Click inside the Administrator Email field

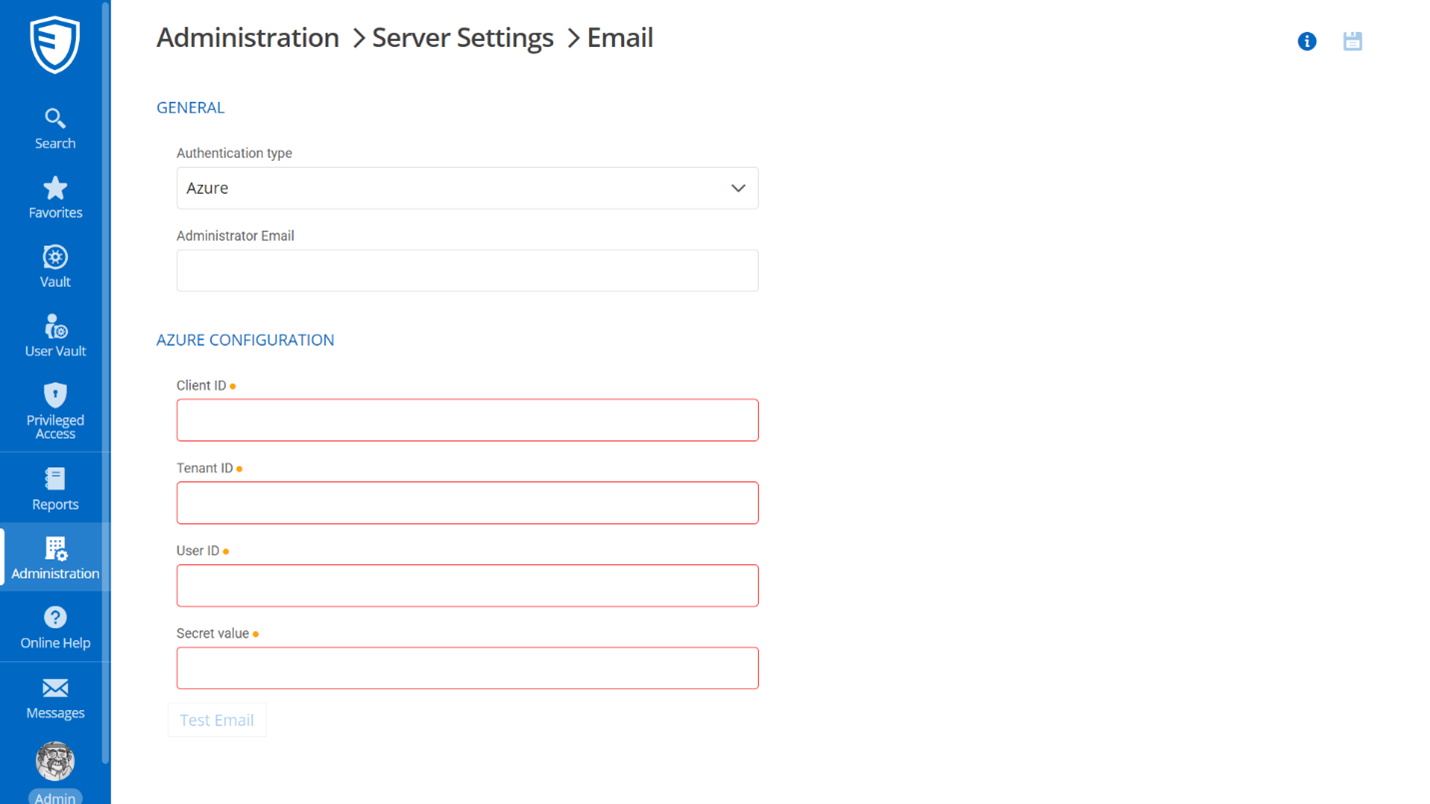(467, 270)
